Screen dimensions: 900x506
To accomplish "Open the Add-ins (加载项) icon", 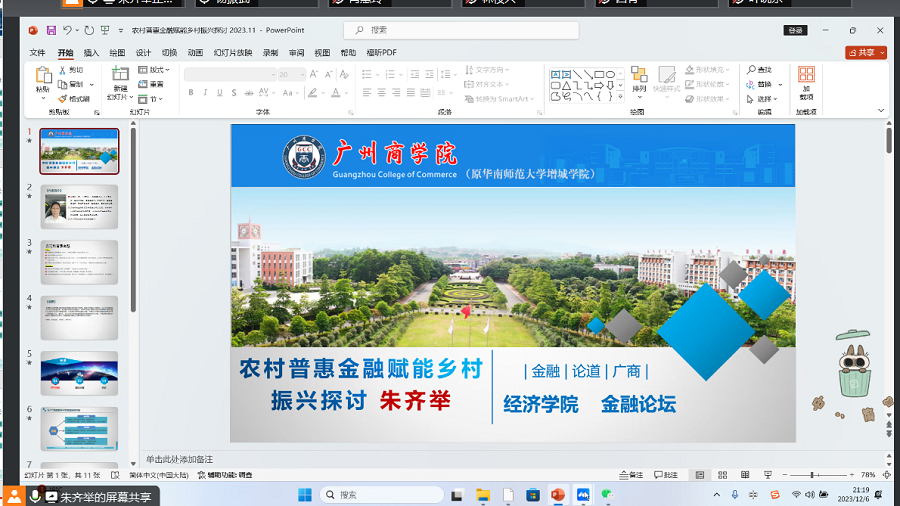I will [x=806, y=79].
